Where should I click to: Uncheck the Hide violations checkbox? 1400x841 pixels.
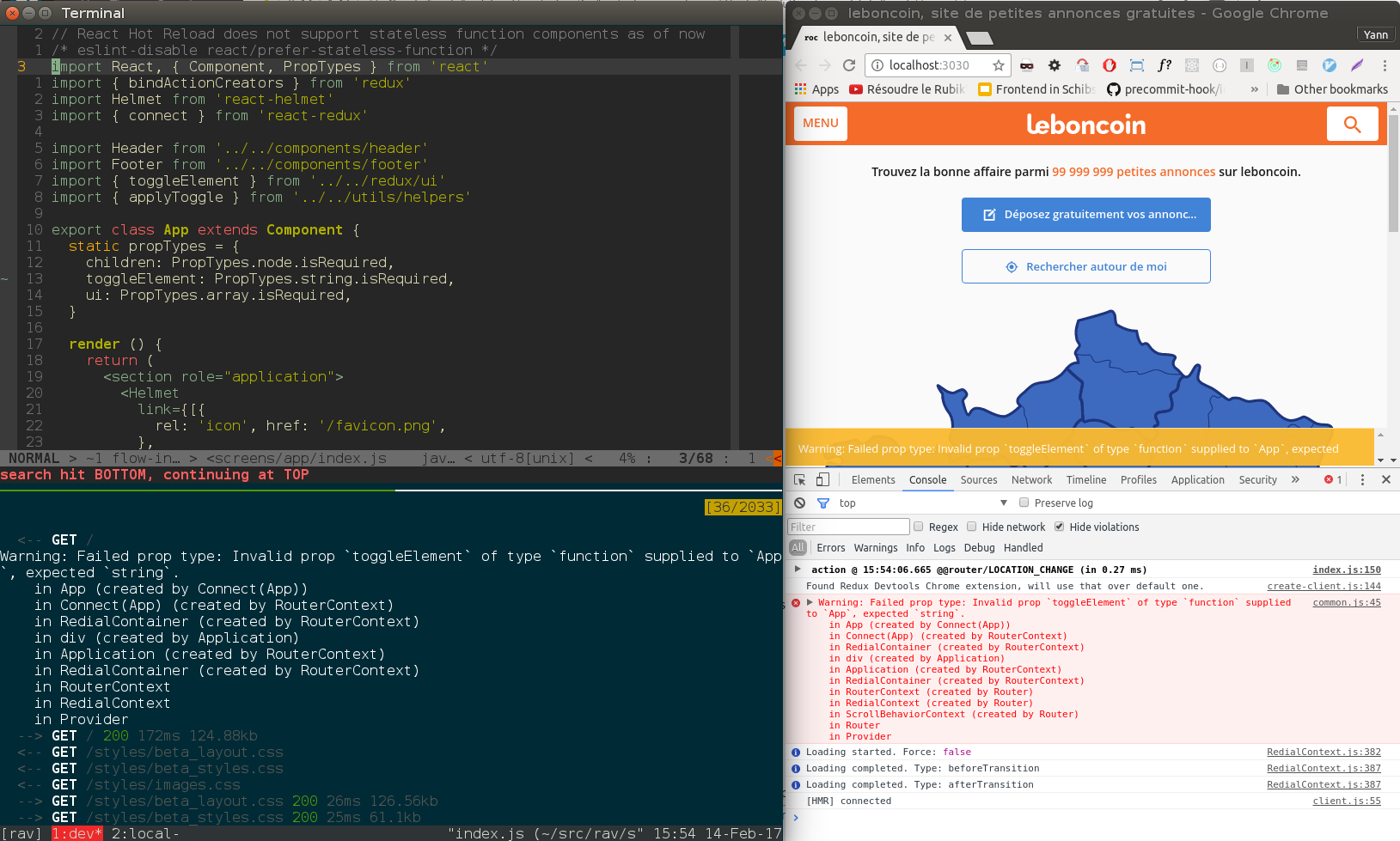click(x=1060, y=527)
